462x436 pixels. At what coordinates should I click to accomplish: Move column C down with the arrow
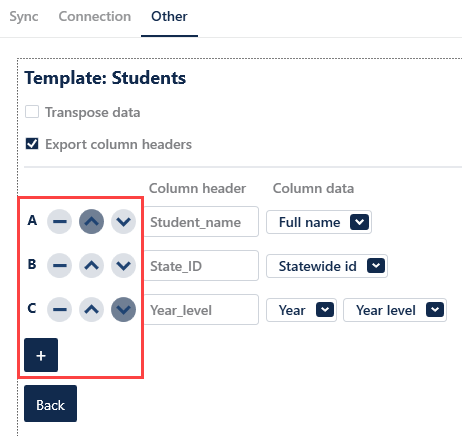(x=123, y=309)
